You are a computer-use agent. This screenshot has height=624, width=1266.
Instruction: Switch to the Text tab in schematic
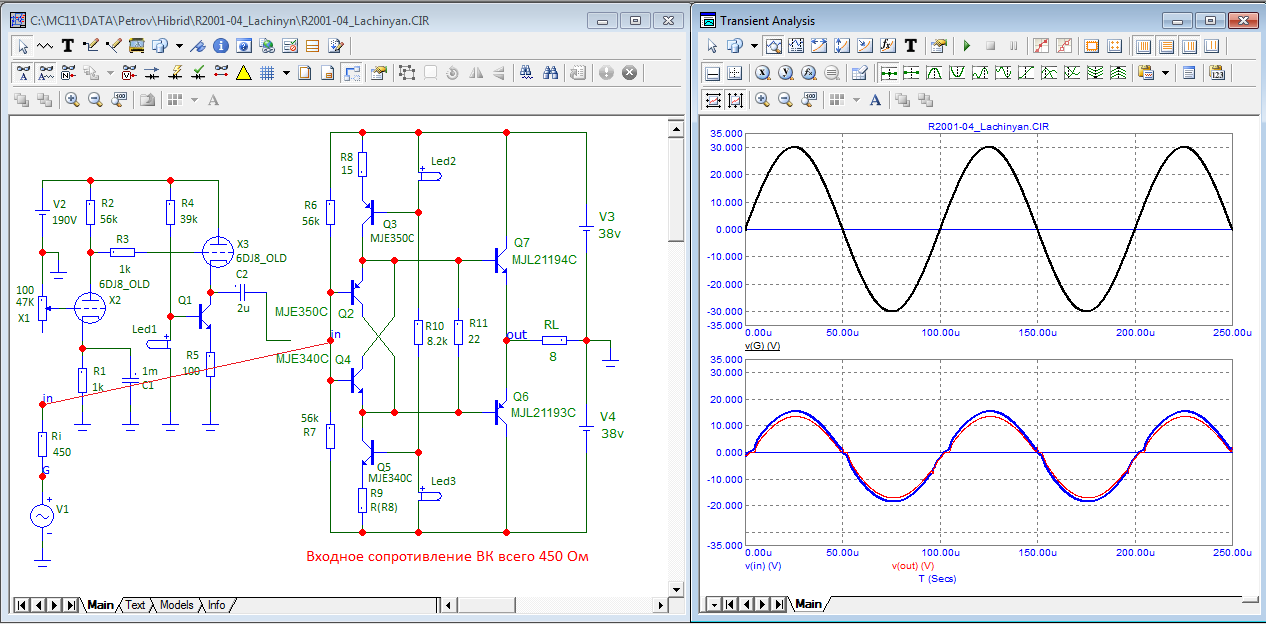coord(135,605)
